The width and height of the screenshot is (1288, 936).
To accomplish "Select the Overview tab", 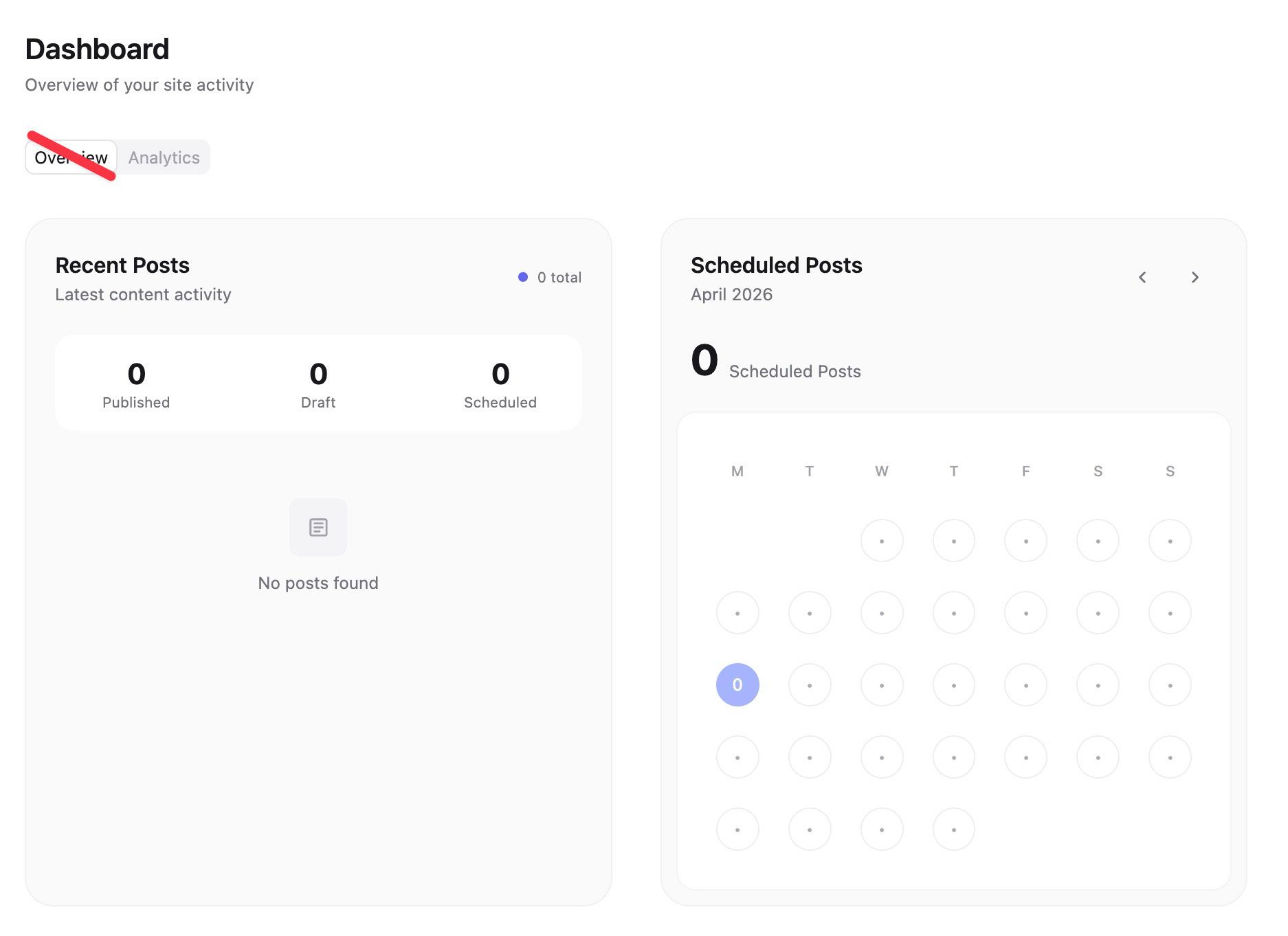I will click(x=71, y=157).
